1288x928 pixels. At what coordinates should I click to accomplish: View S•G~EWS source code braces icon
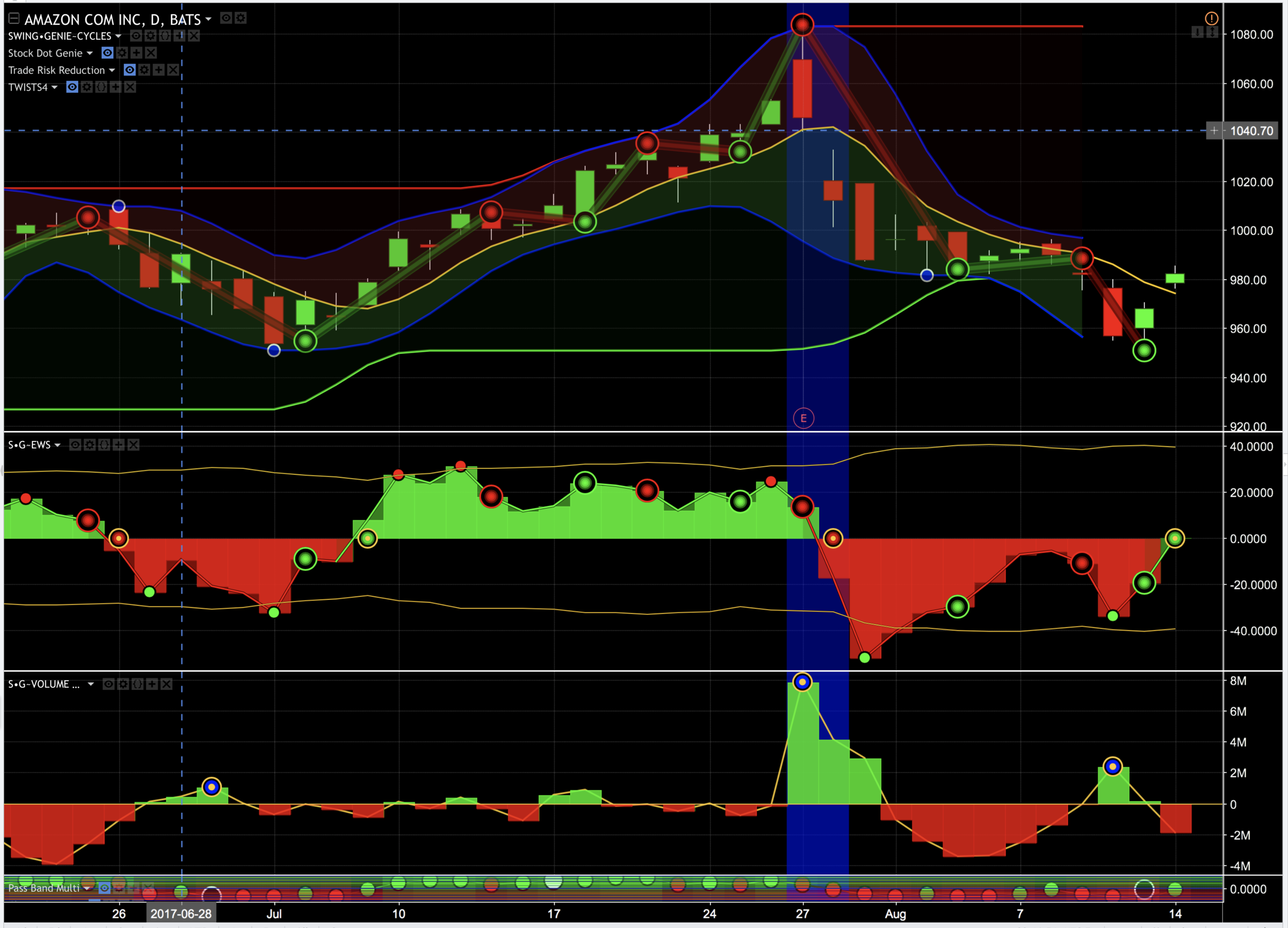pyautogui.click(x=104, y=445)
